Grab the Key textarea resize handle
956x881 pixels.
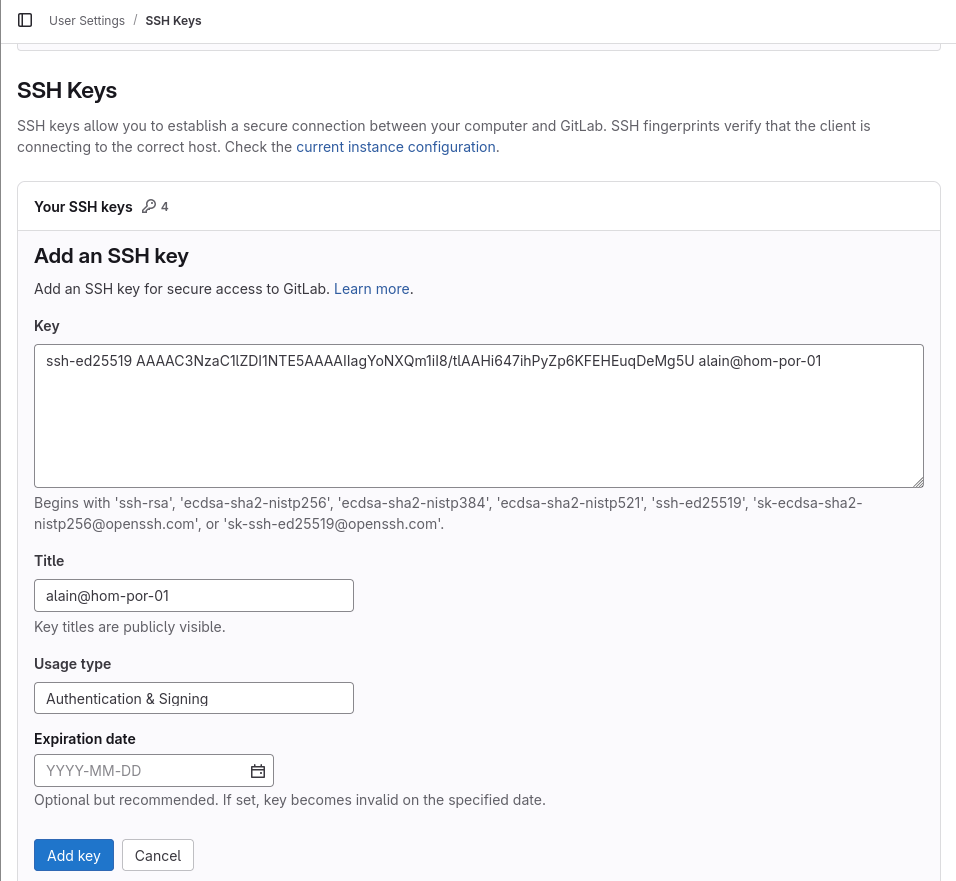(x=917, y=481)
